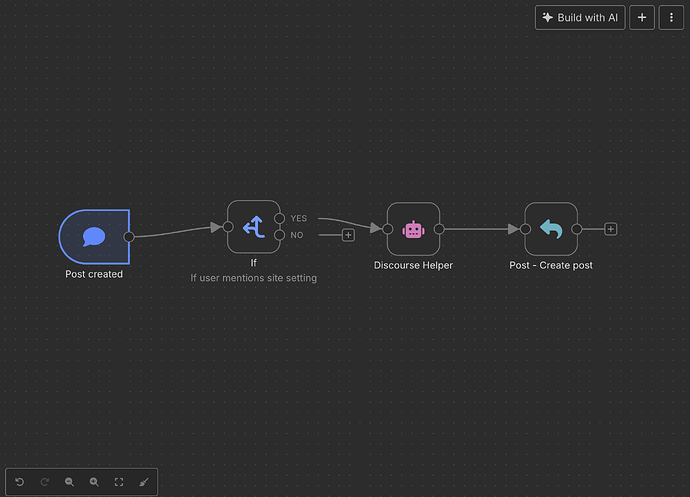The height and width of the screenshot is (497, 690).
Task: Select the Post created trigger node
Action: (x=94, y=237)
